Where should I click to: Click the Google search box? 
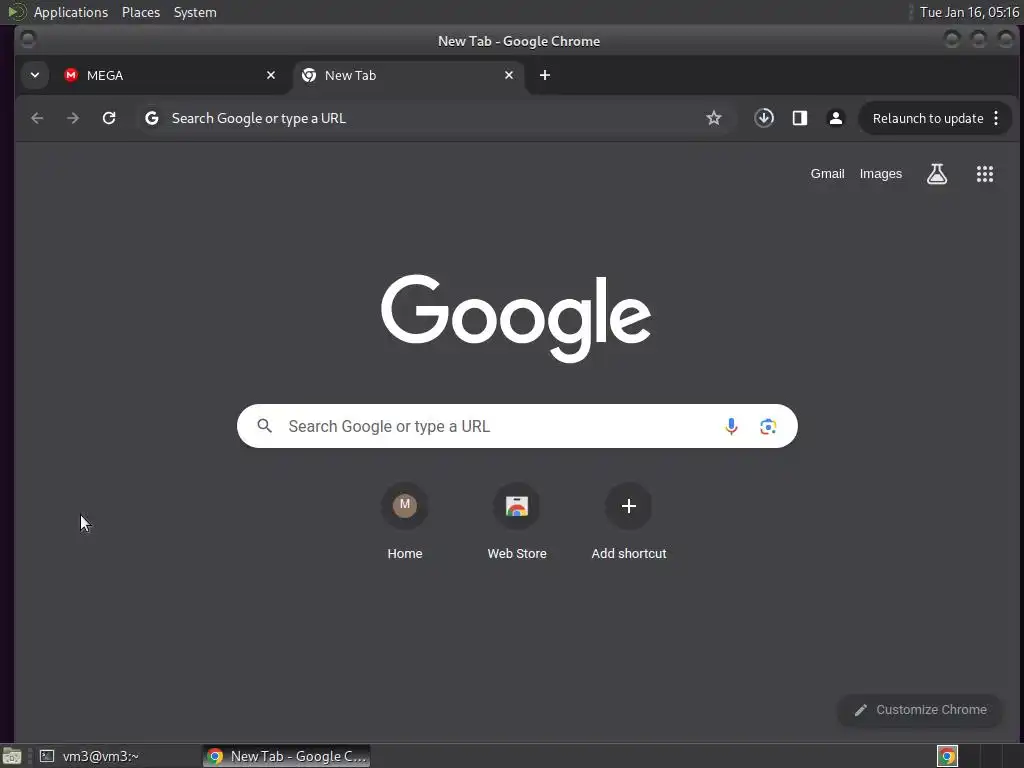click(x=517, y=426)
